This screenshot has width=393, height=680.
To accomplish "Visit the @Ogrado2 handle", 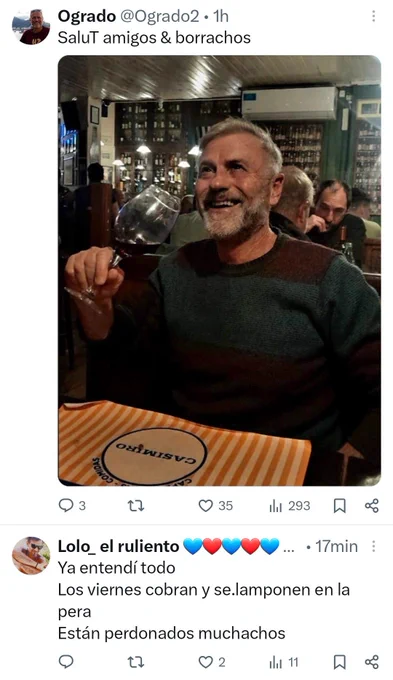I will (159, 16).
